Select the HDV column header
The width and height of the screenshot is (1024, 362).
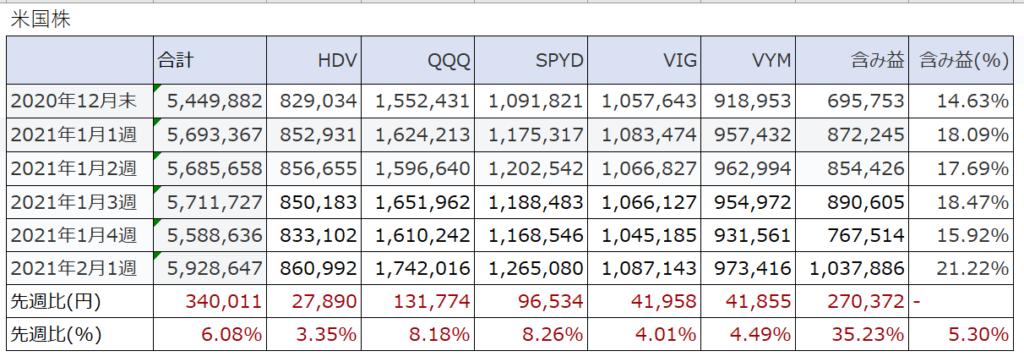tap(314, 61)
